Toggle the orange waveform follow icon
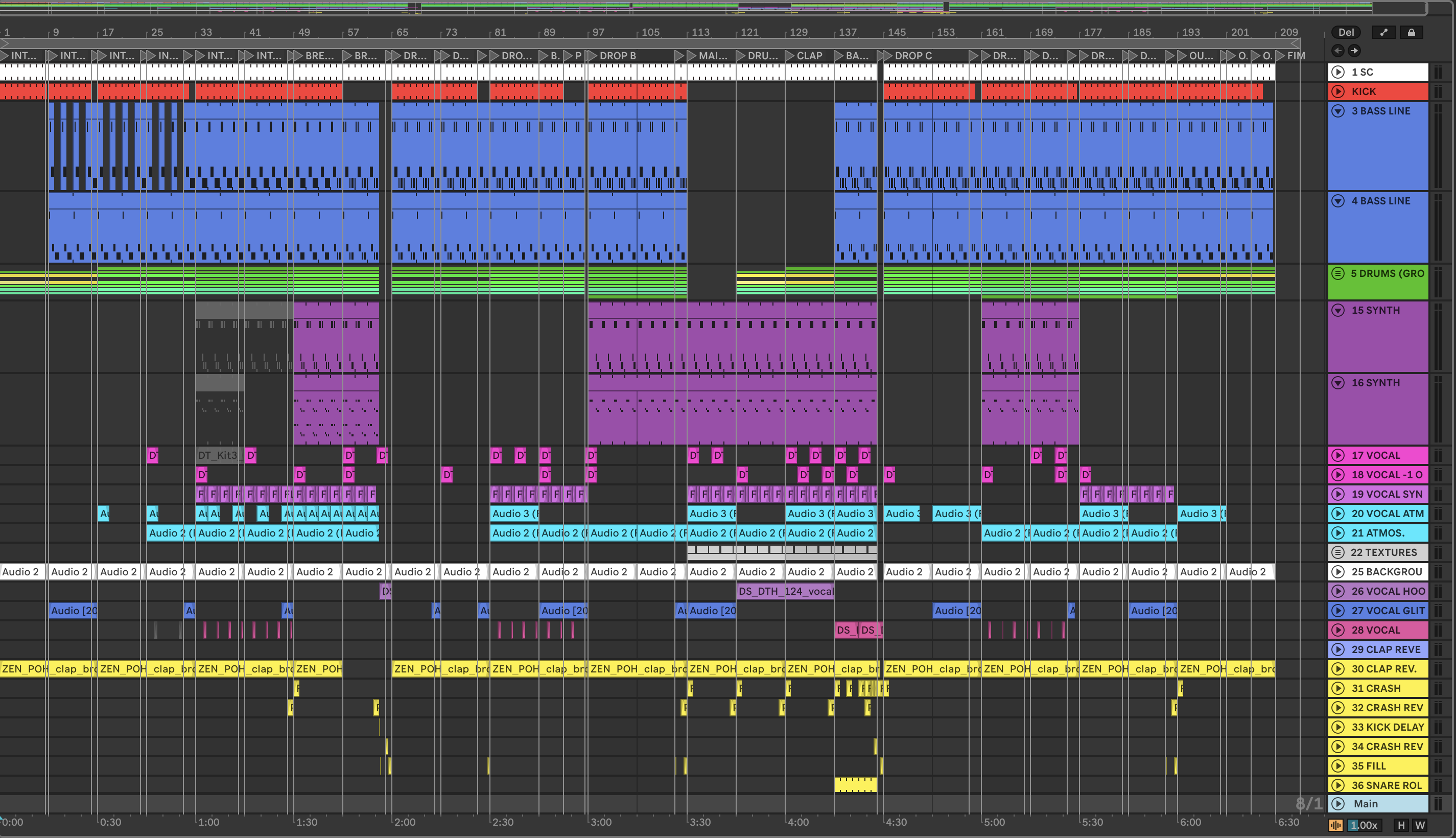This screenshot has height=838, width=1456. [1335, 825]
